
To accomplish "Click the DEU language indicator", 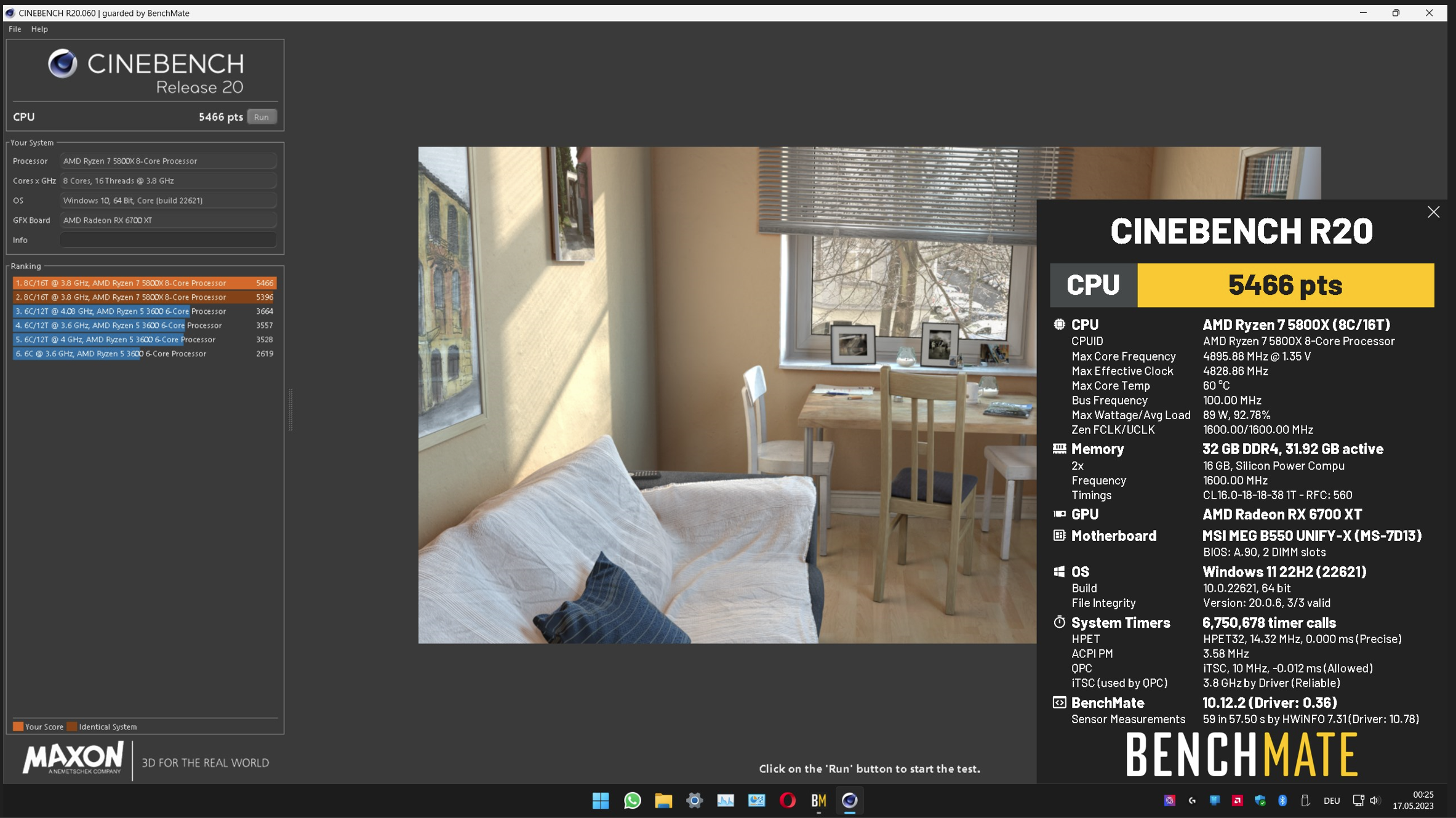I will point(1331,800).
